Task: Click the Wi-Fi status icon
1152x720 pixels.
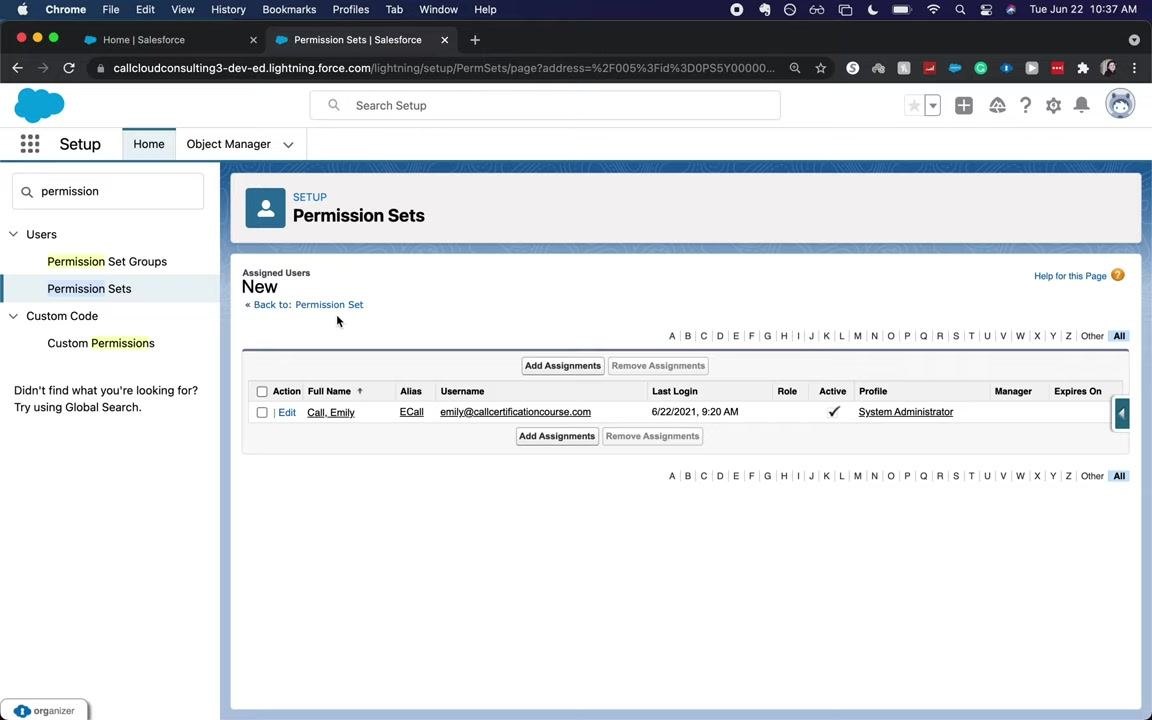Action: tap(933, 10)
